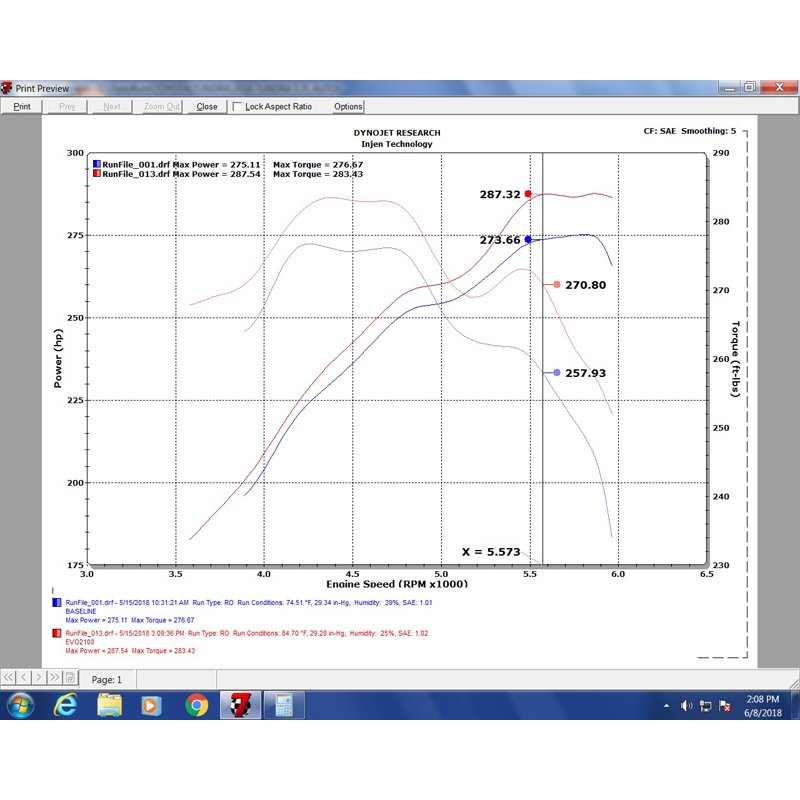Open the Windows Explorer folder icon
The width and height of the screenshot is (800, 800).
coord(109,705)
